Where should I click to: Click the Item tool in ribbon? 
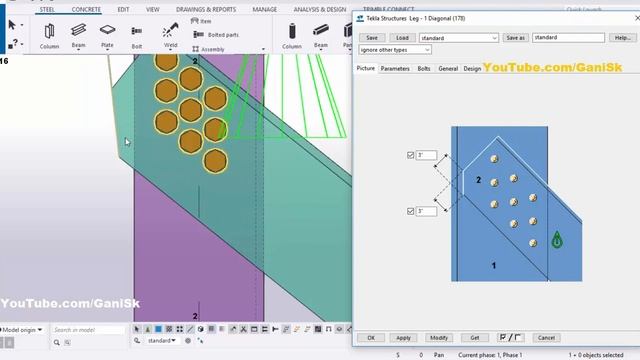(x=201, y=21)
